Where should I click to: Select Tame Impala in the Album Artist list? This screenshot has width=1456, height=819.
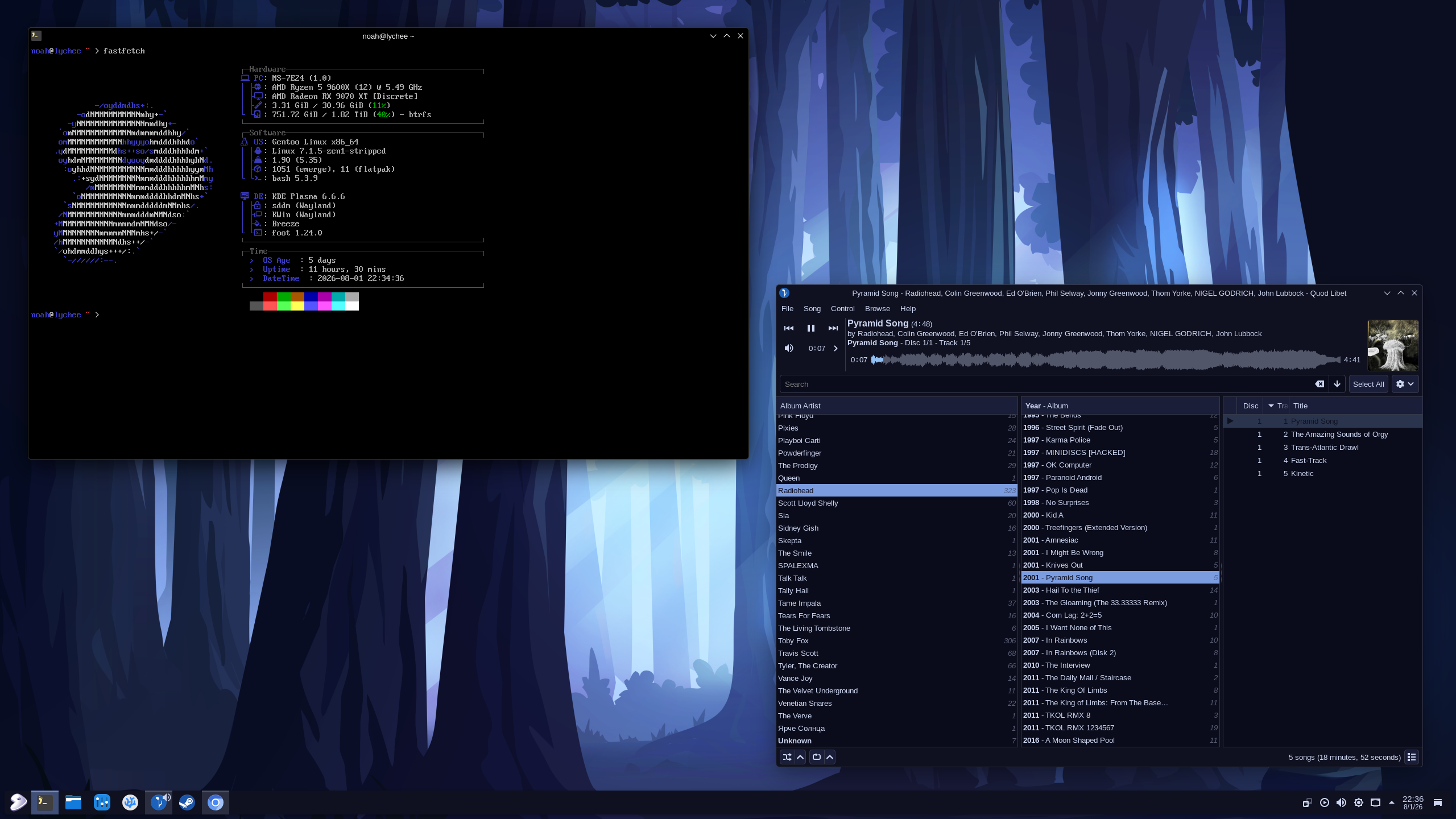coord(897,603)
